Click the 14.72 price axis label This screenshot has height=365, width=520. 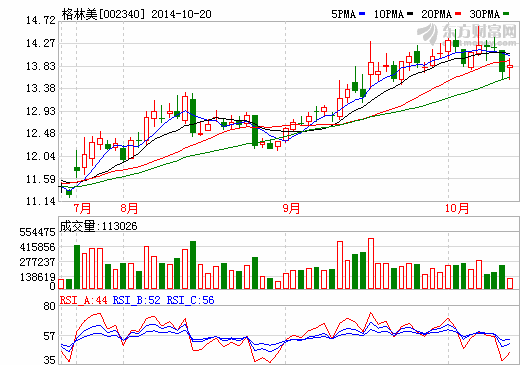tap(41, 21)
